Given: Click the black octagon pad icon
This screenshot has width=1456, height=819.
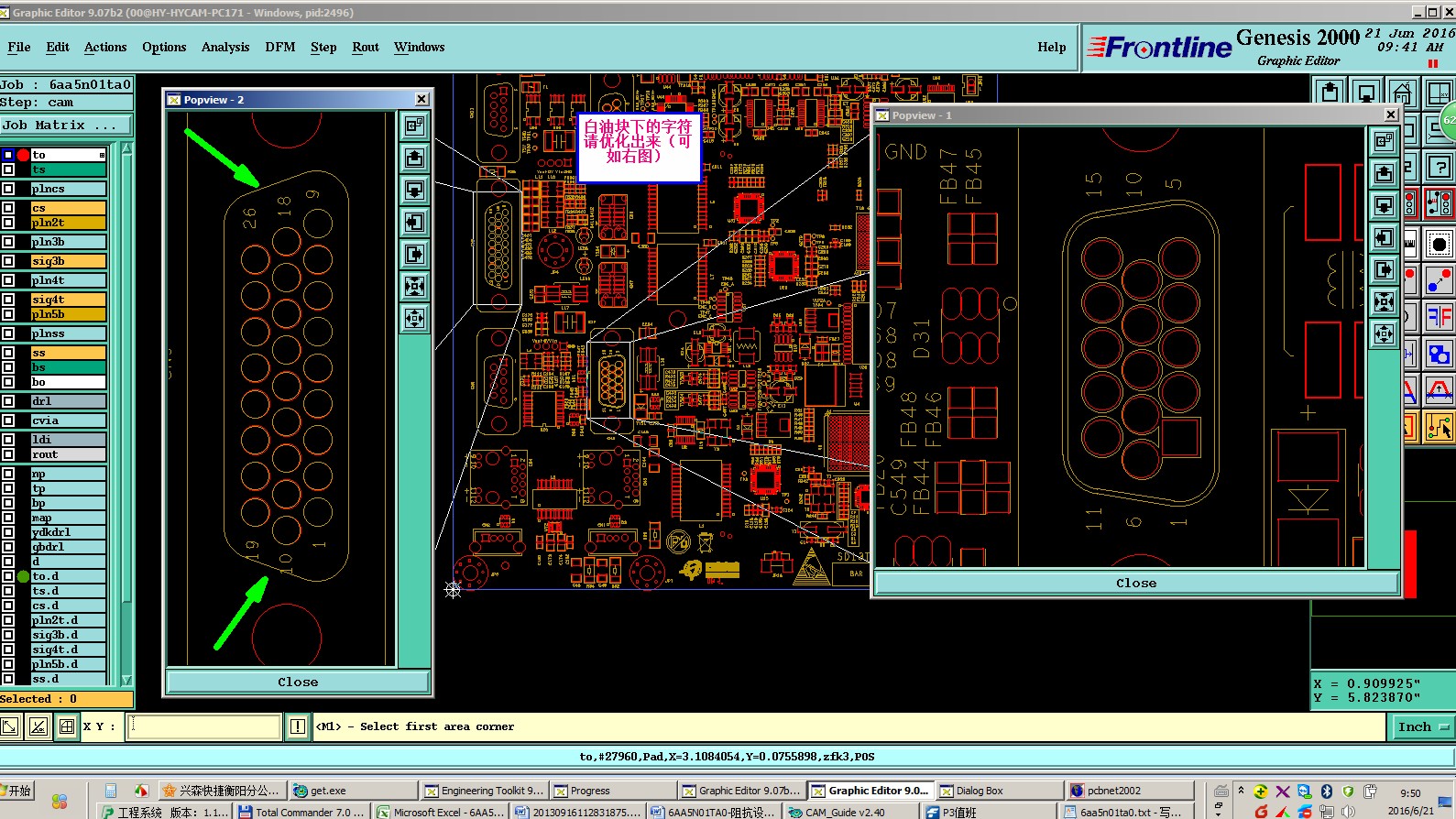Looking at the screenshot, I should 1440,244.
